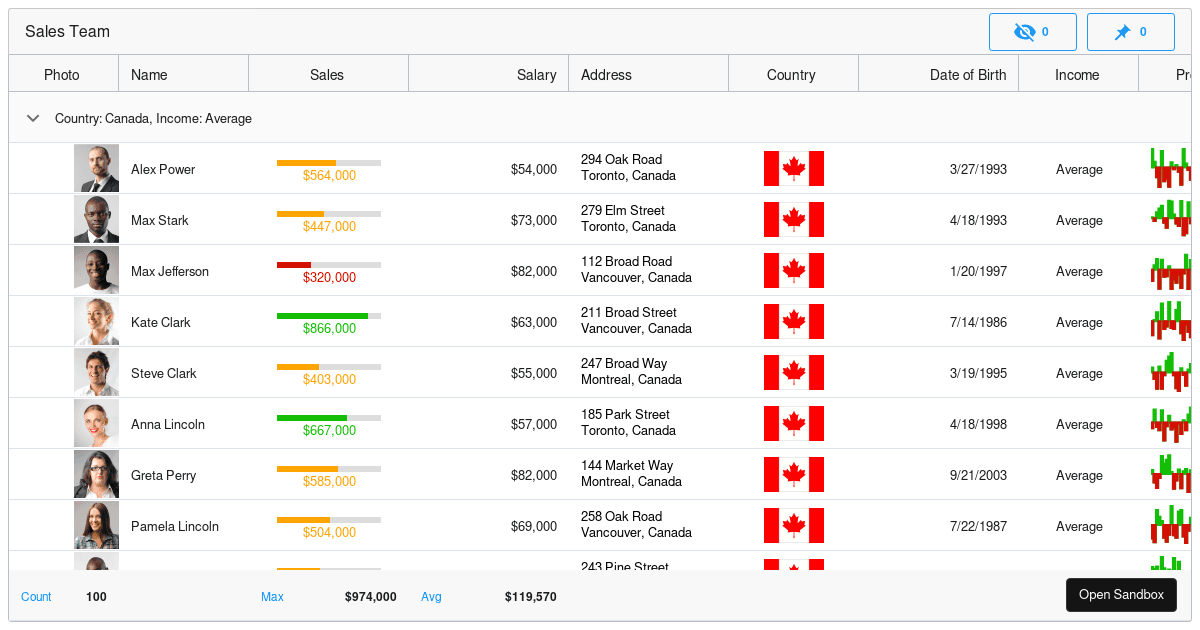Click Steve Clark's profile photo
The height and width of the screenshot is (630, 1200).
(96, 372)
